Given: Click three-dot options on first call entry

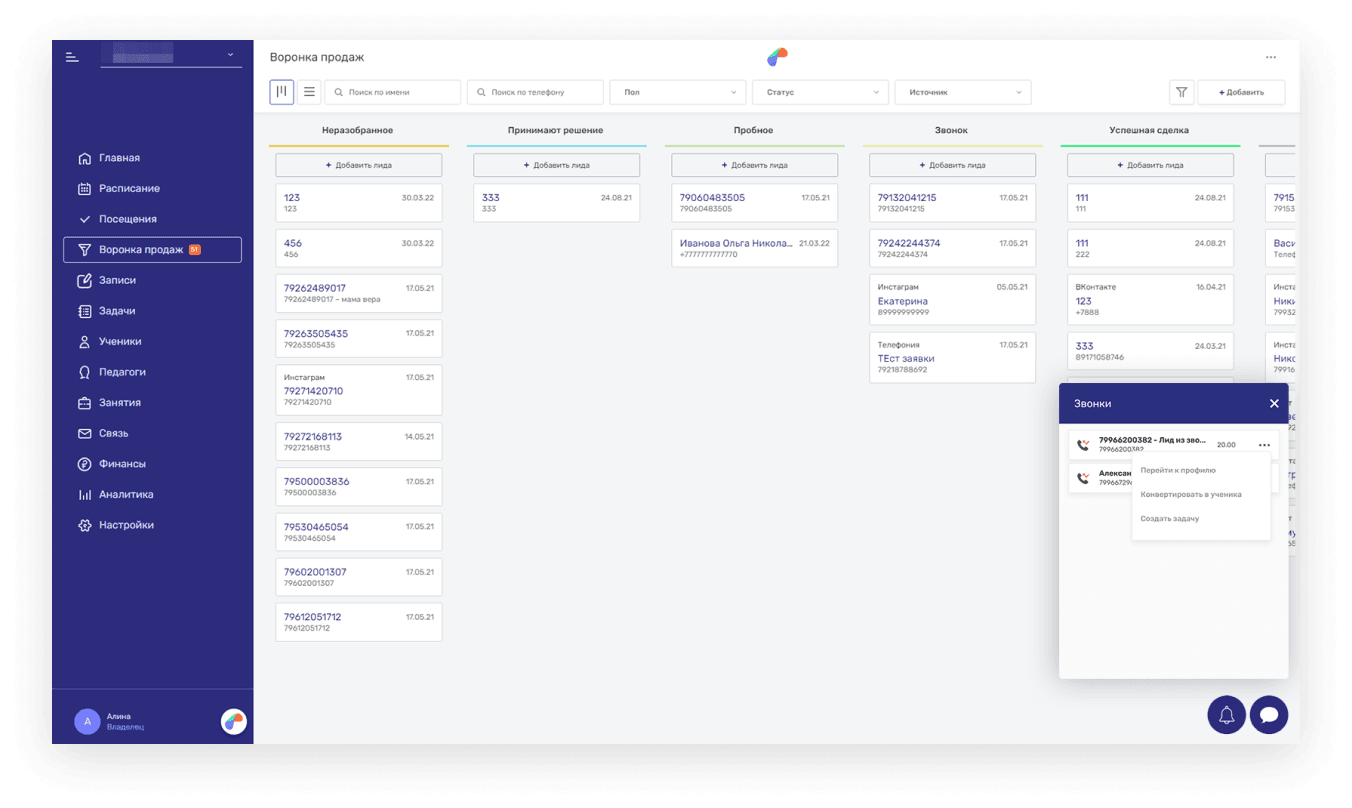Looking at the screenshot, I should 1265,445.
